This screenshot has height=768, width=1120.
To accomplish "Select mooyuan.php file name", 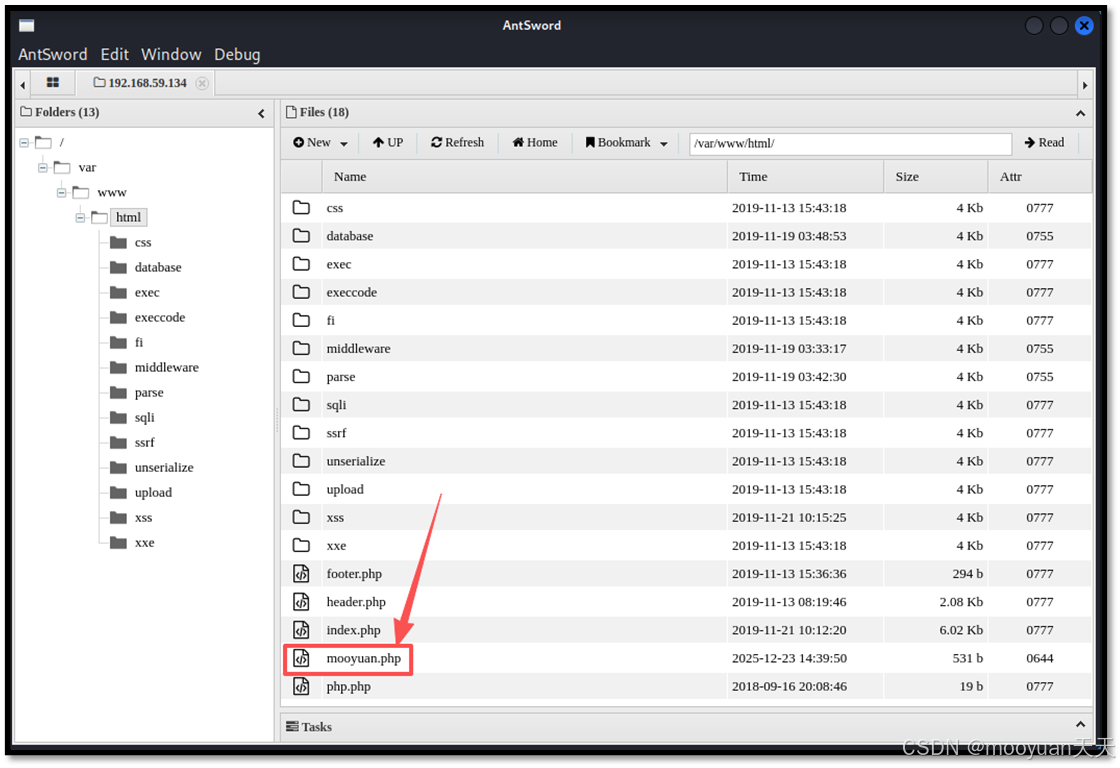I will pyautogui.click(x=364, y=658).
